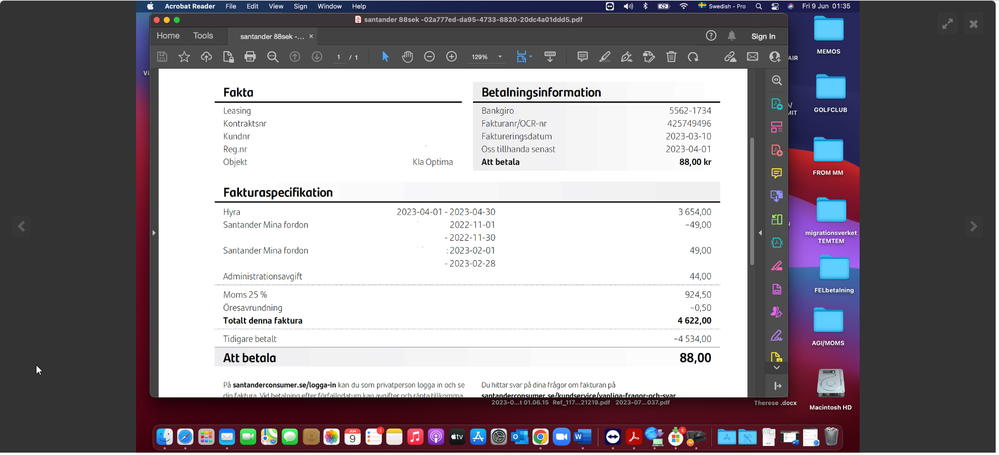Close the santander 88sek document tab

tap(311, 36)
